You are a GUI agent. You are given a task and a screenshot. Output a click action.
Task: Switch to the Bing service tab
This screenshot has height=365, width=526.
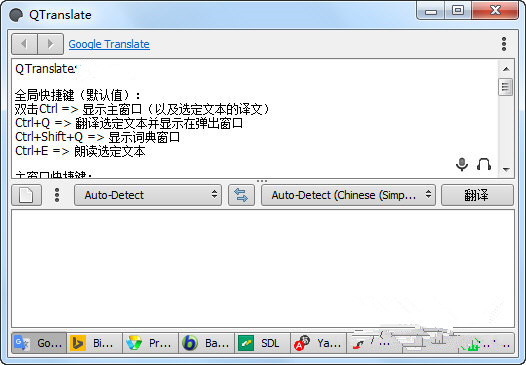click(x=95, y=343)
